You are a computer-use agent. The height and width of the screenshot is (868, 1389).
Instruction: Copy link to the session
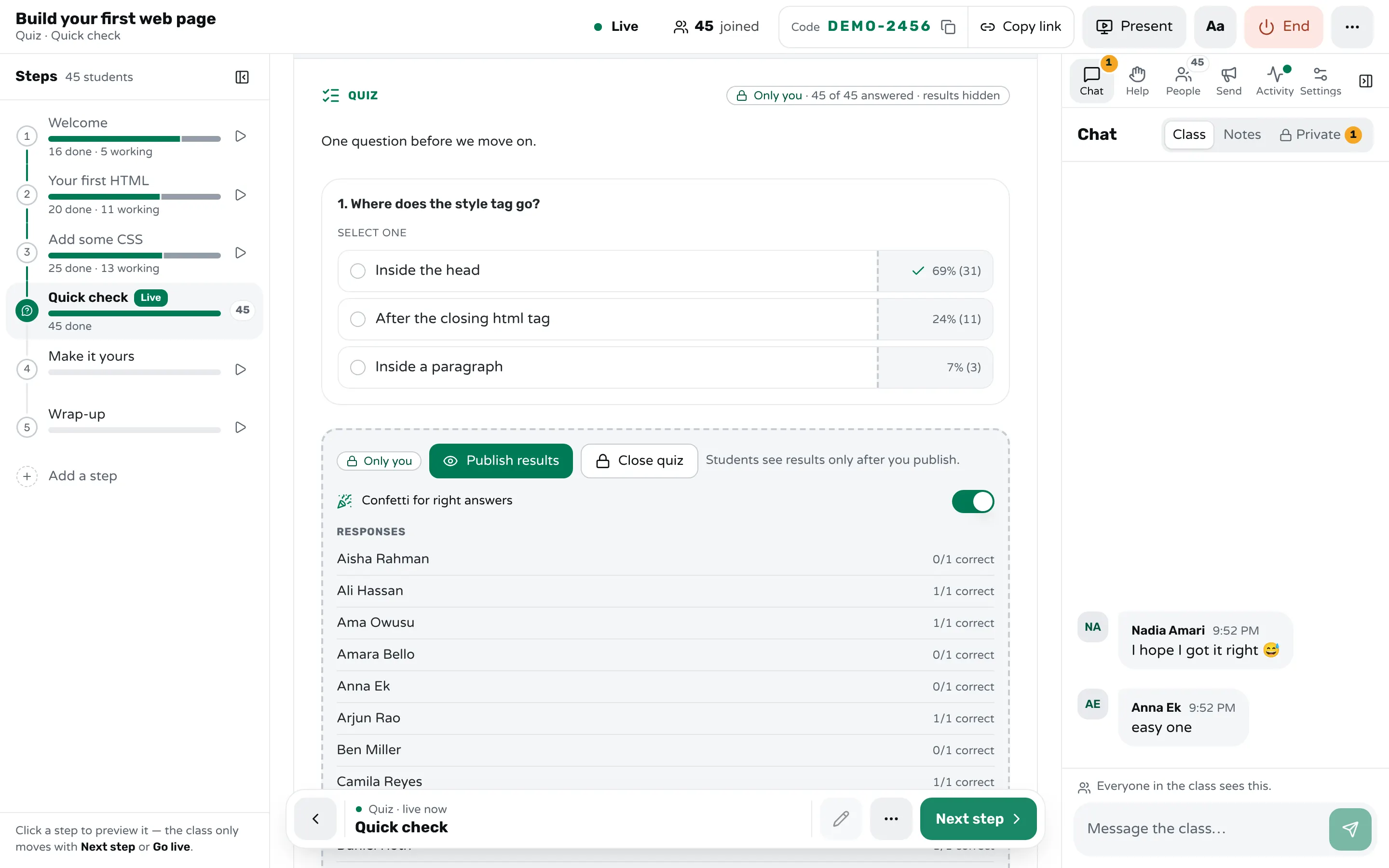coord(1021,27)
